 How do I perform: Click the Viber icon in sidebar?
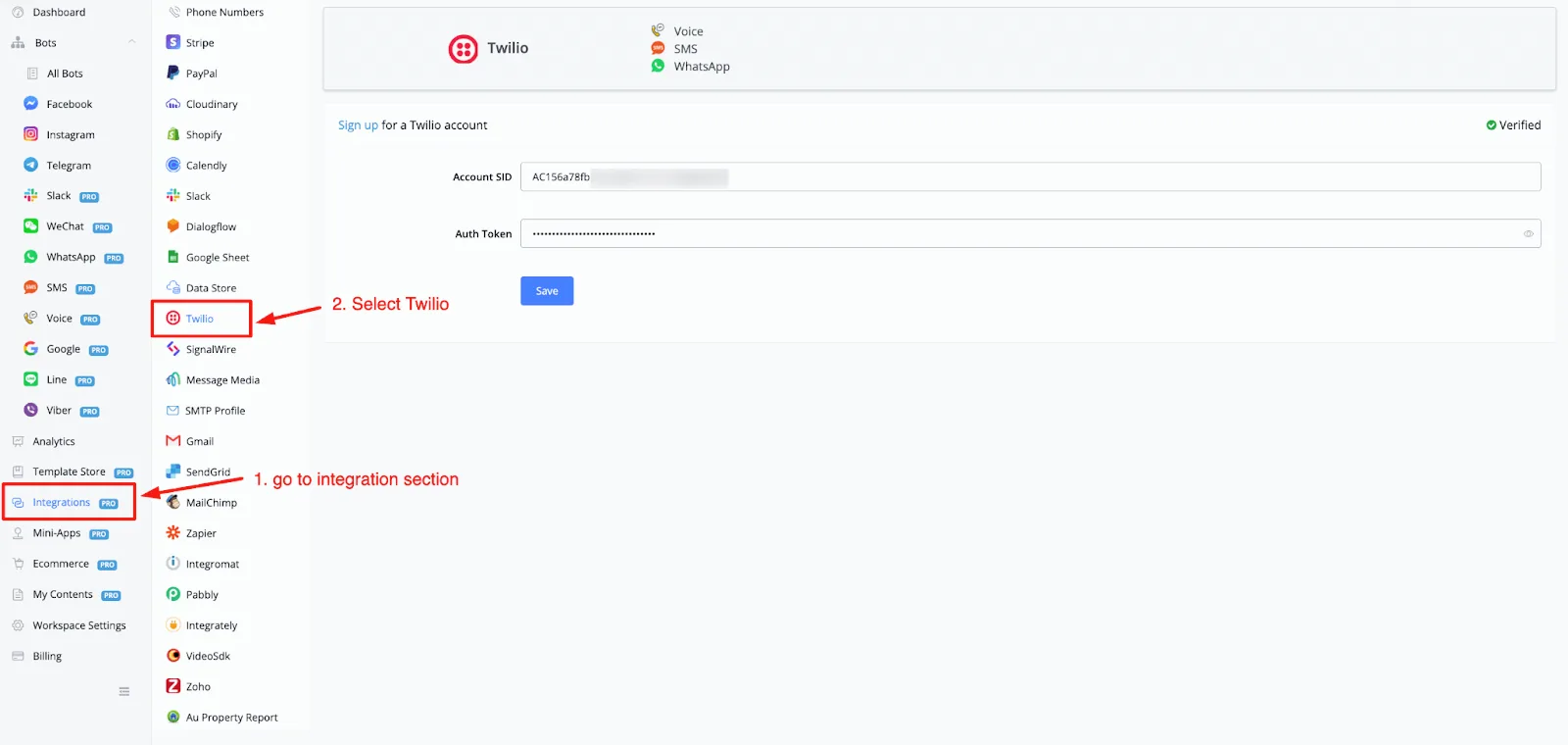pyautogui.click(x=30, y=410)
